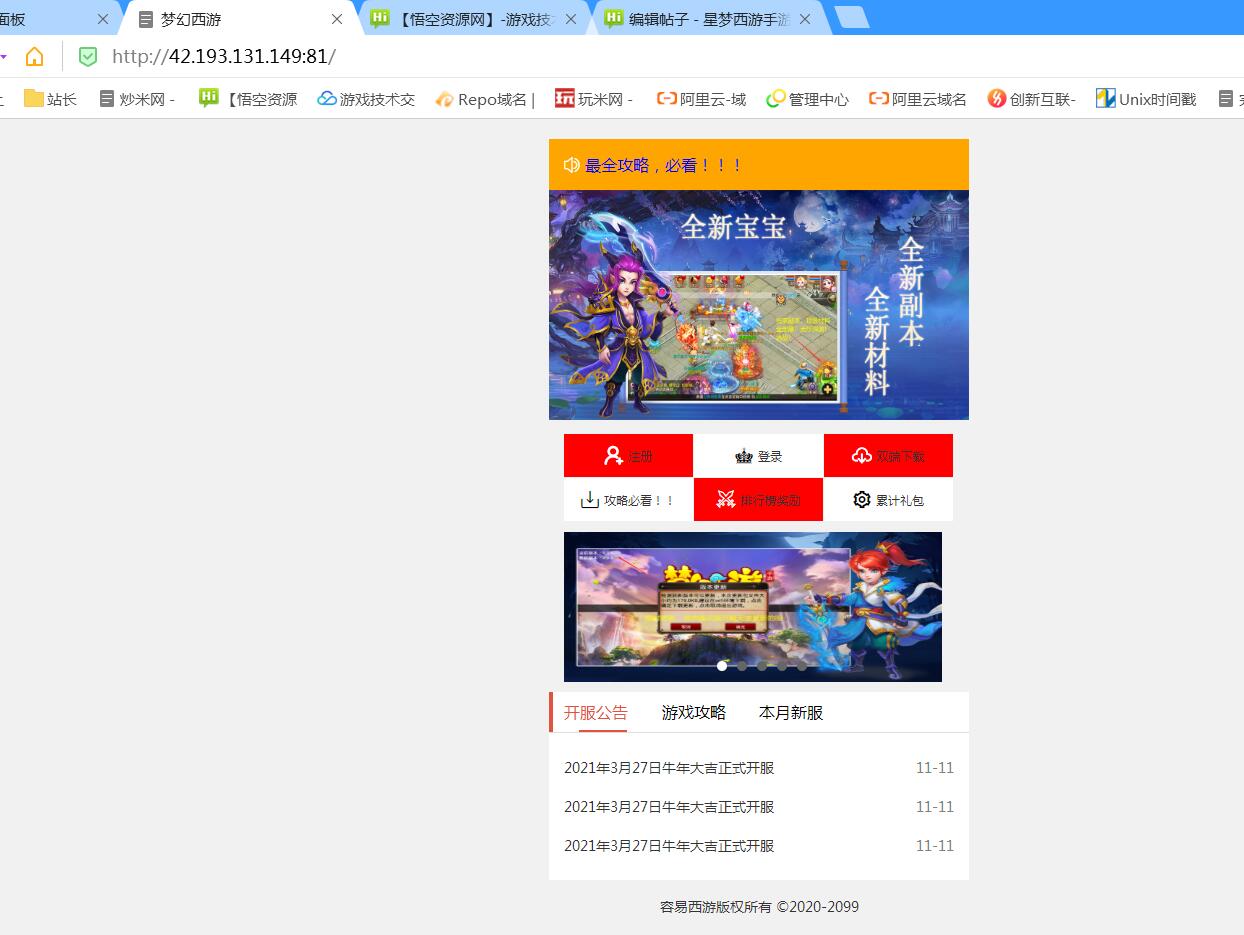Select the 开服公告 tab

(x=595, y=713)
